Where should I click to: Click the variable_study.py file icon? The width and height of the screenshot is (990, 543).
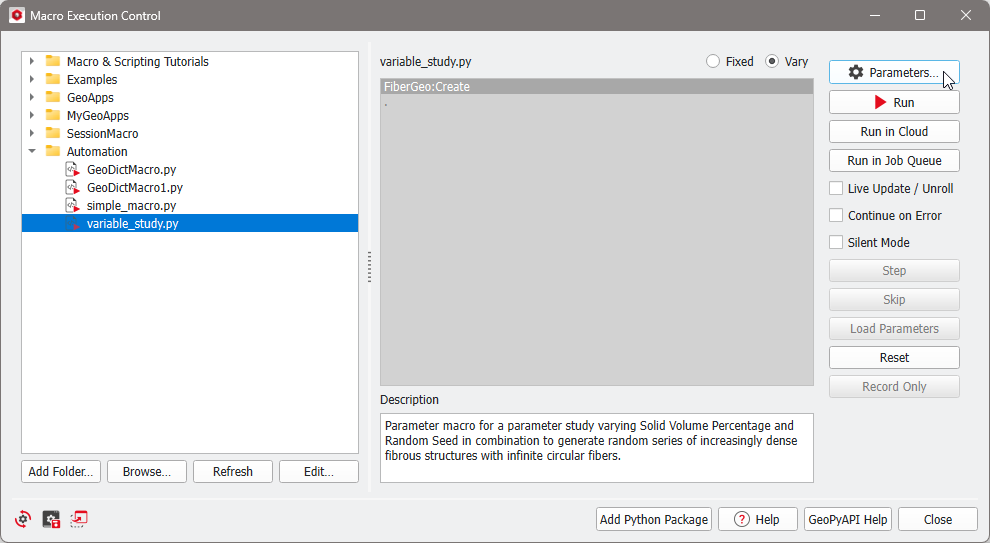click(x=73, y=224)
